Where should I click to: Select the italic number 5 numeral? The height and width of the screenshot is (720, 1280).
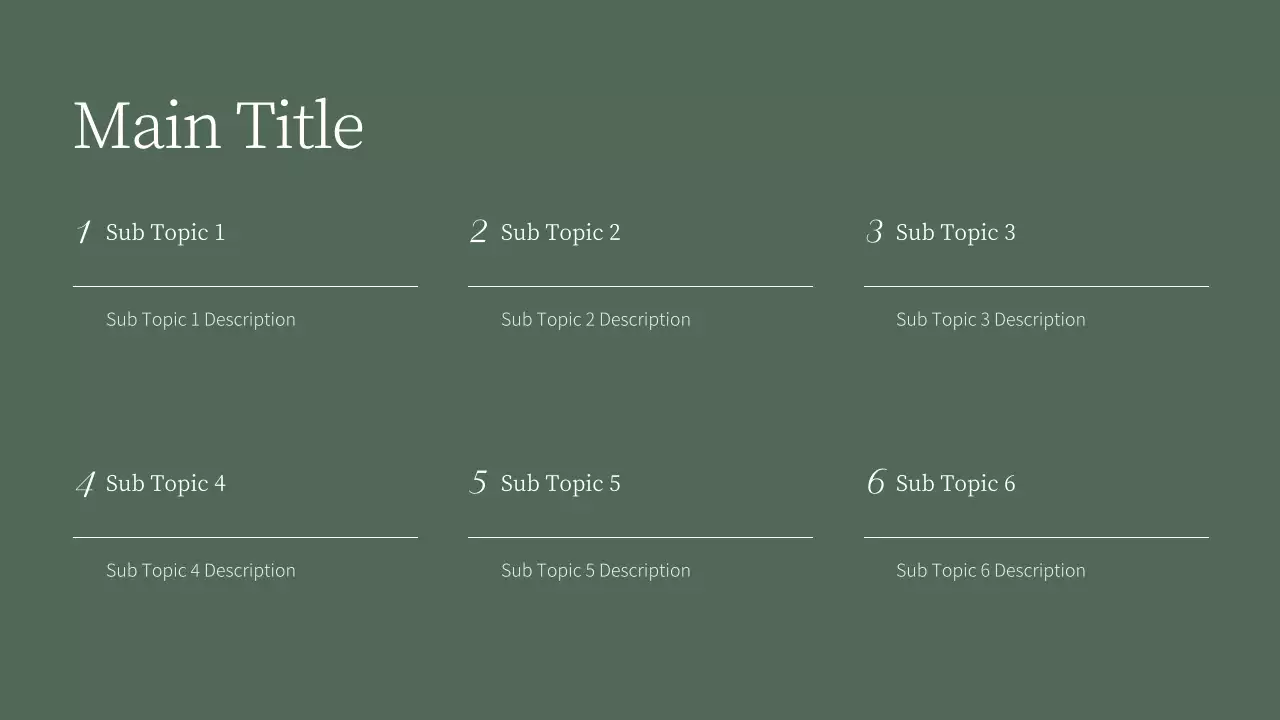479,483
